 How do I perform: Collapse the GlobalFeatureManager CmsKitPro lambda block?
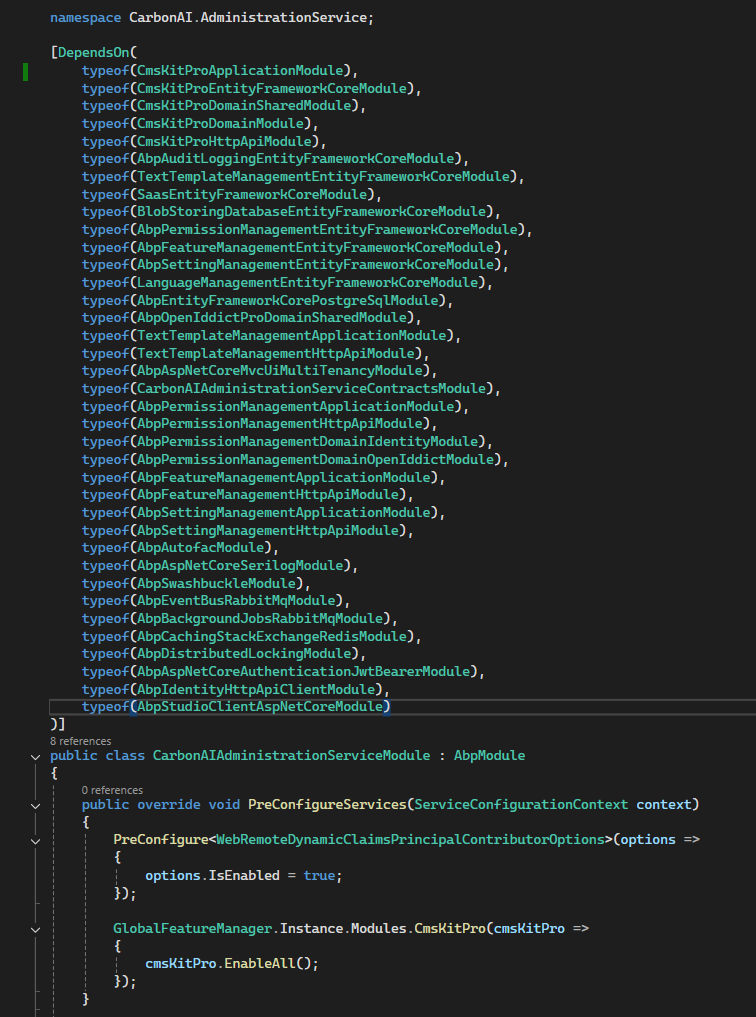point(36,929)
